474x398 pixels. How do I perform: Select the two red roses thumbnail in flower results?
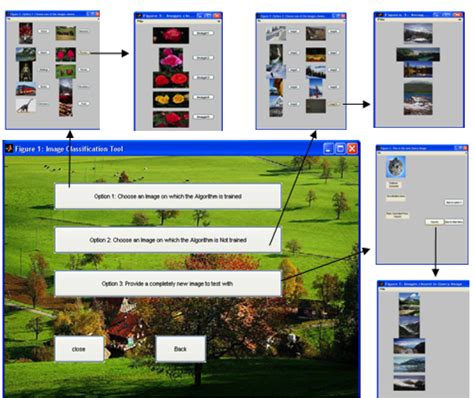171,80
